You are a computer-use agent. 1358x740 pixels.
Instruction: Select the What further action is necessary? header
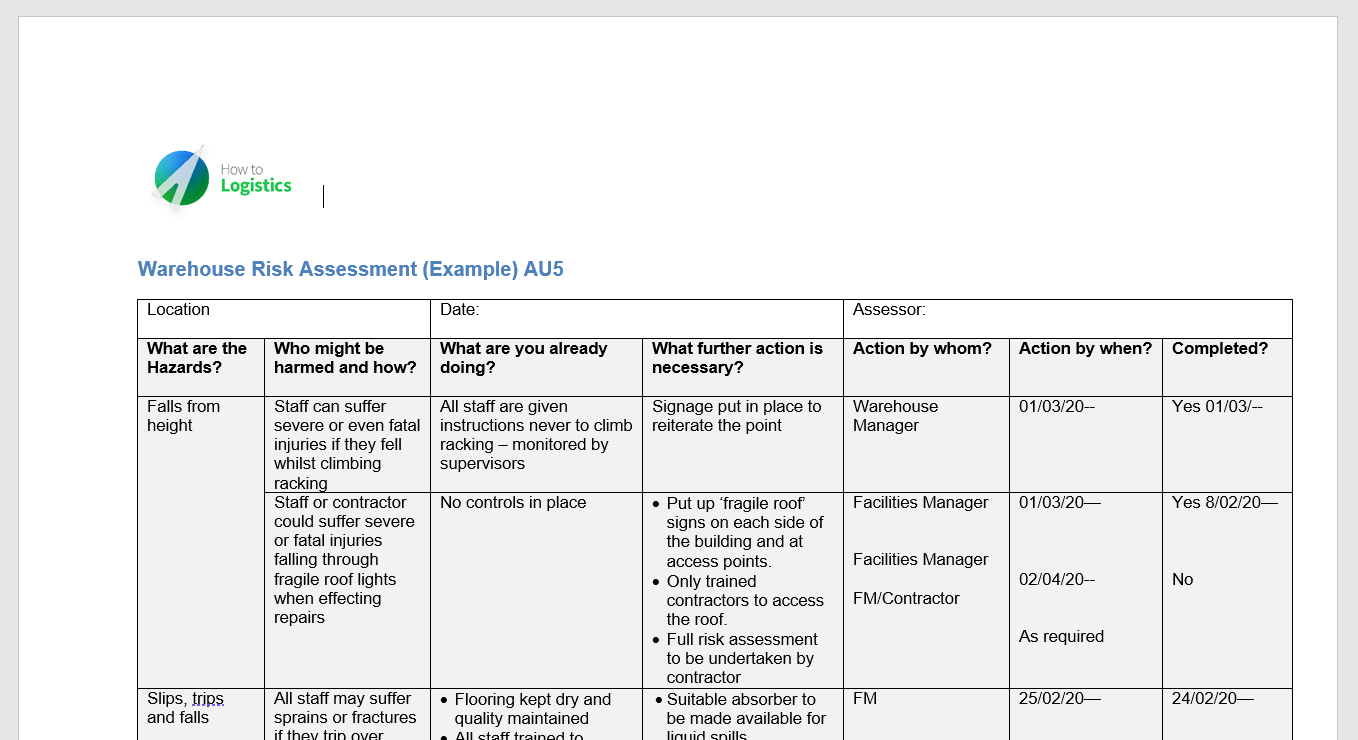click(738, 358)
